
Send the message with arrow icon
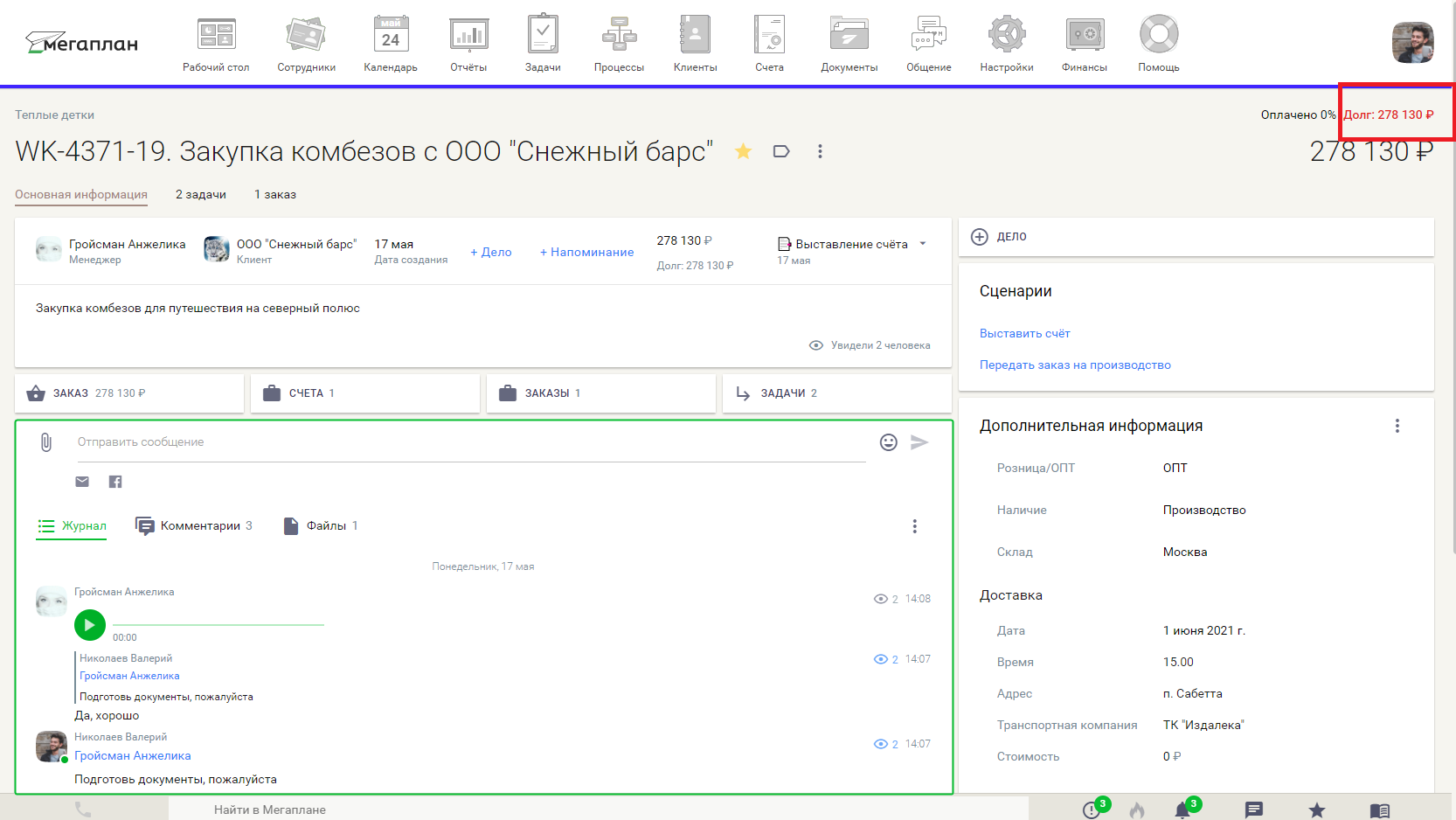click(919, 442)
